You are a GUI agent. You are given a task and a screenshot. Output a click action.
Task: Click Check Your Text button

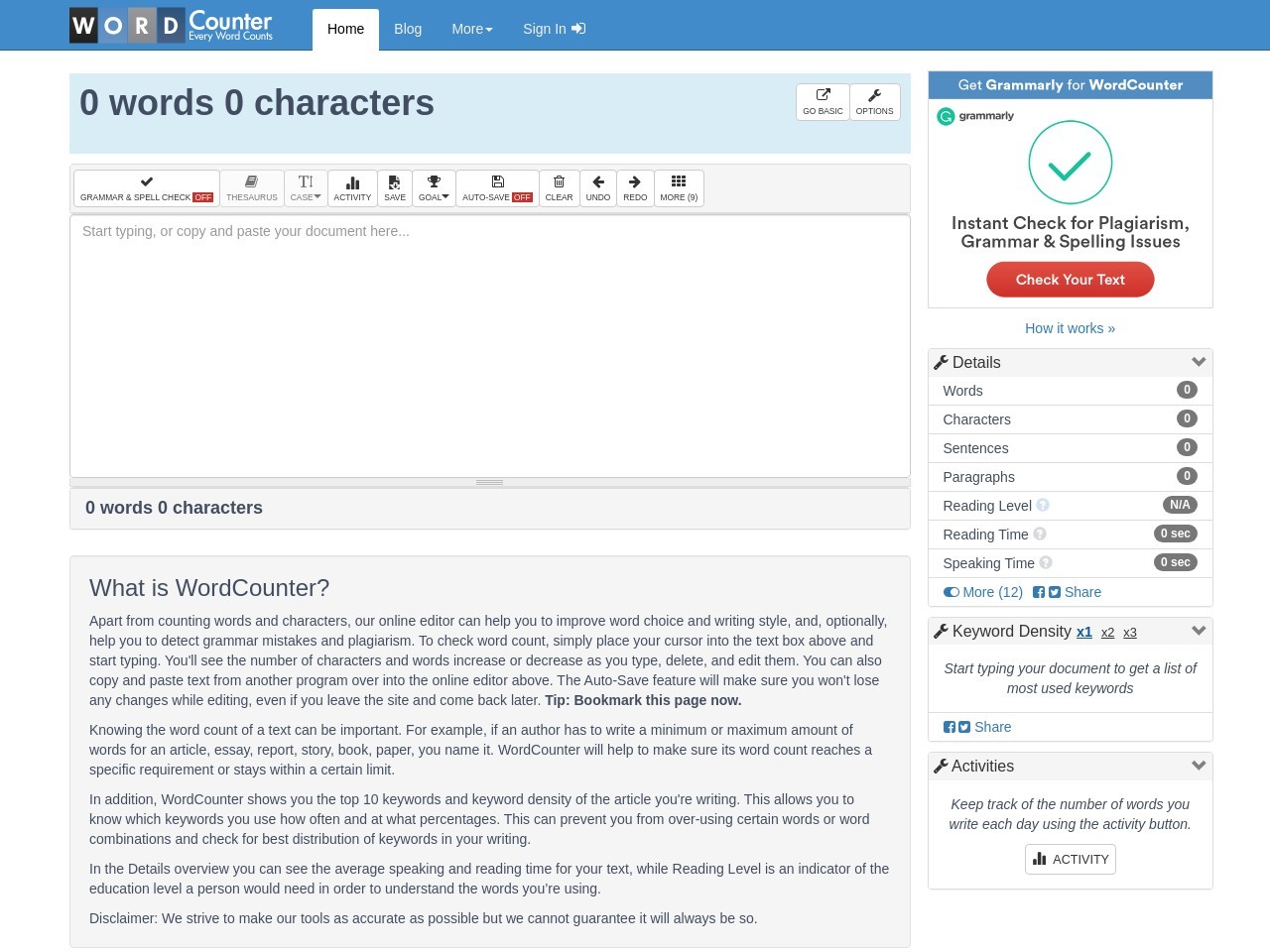coord(1070,280)
